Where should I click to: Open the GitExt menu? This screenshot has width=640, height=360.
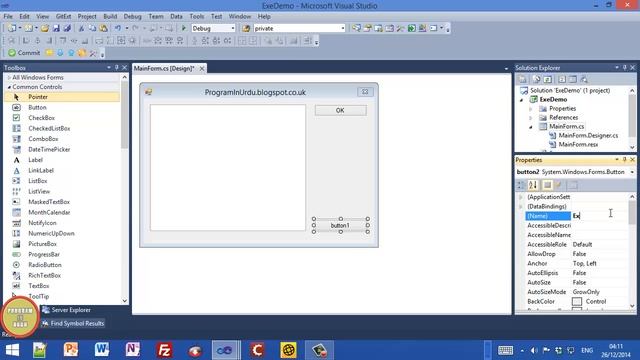tap(63, 16)
